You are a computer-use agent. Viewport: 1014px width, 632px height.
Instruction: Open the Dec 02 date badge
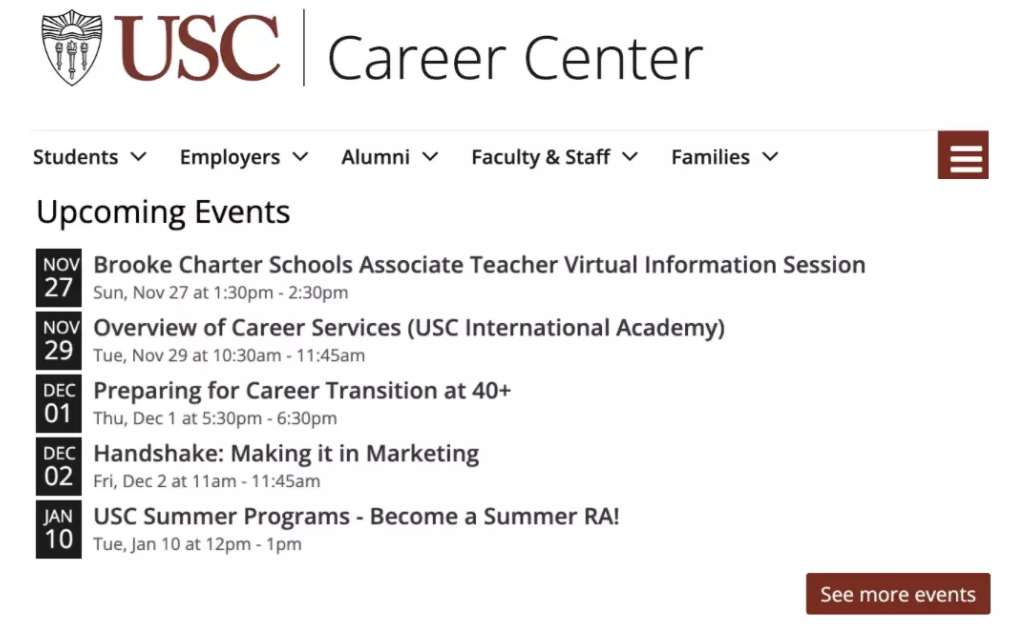point(59,466)
